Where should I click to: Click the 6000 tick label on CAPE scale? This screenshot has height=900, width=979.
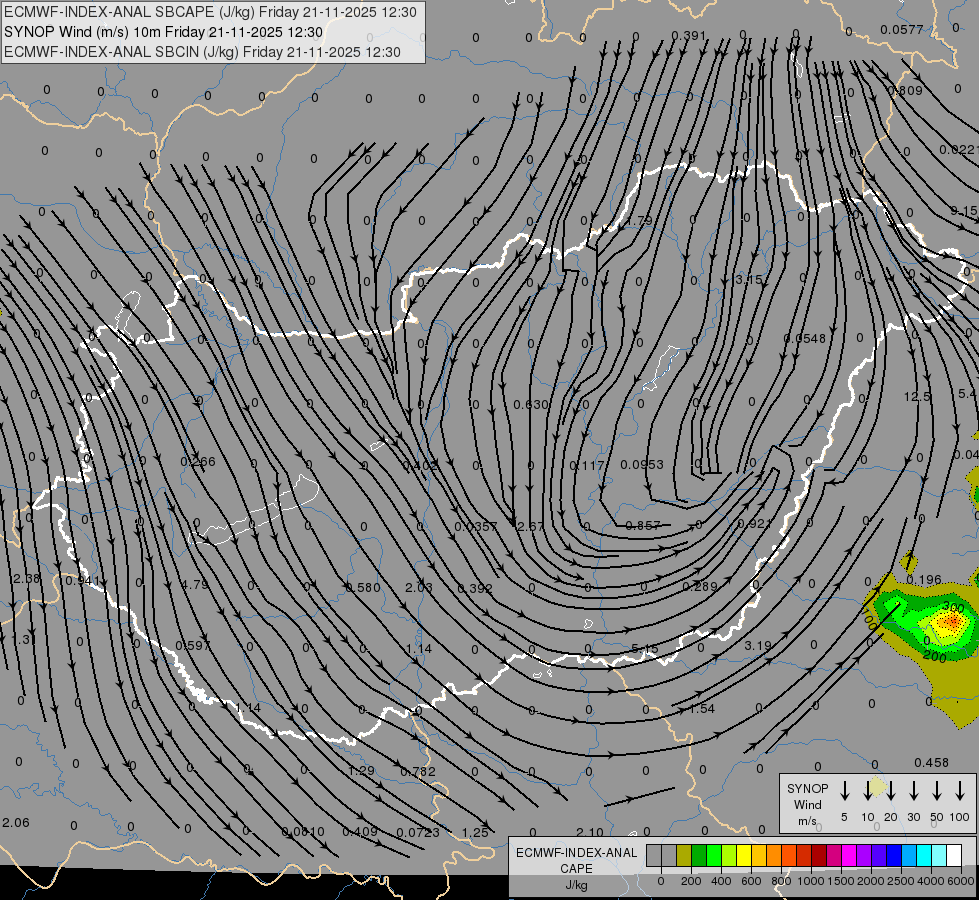[960, 881]
